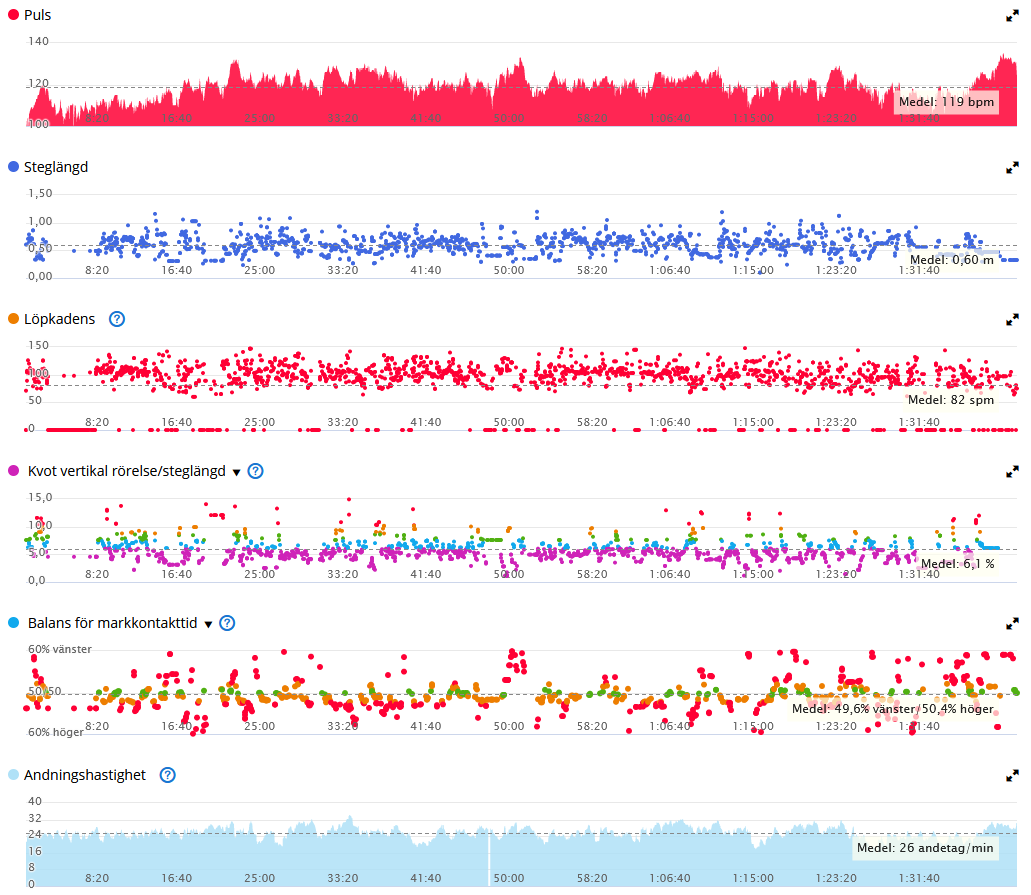
Task: Click the 15,0 axis value in Kvot chart
Action: 39,497
